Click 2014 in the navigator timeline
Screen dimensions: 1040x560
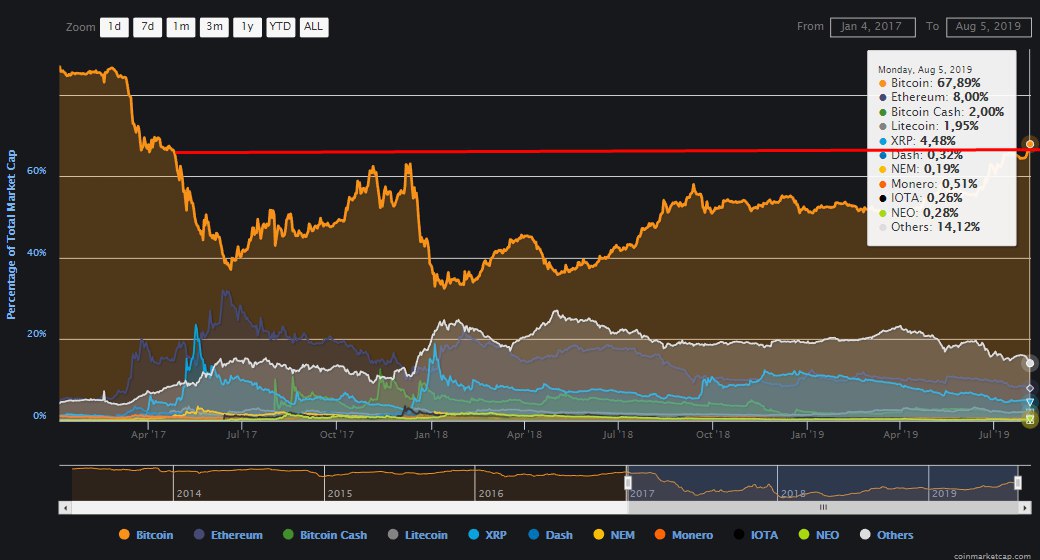(189, 494)
